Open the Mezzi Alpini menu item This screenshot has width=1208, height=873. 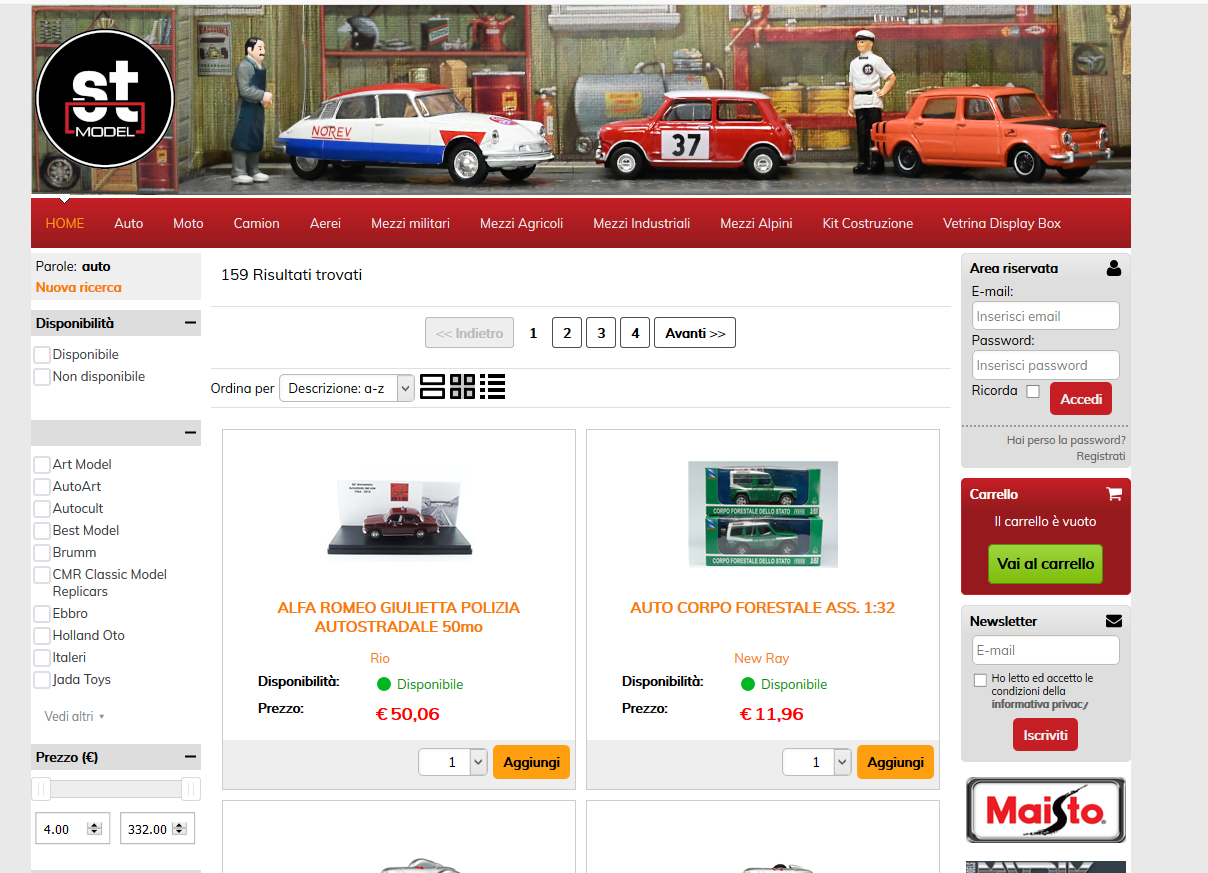[x=756, y=223]
